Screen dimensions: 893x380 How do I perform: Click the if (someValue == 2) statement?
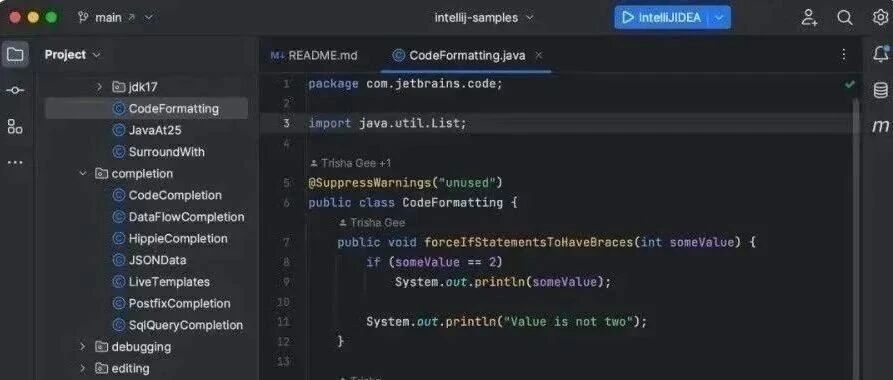point(435,263)
